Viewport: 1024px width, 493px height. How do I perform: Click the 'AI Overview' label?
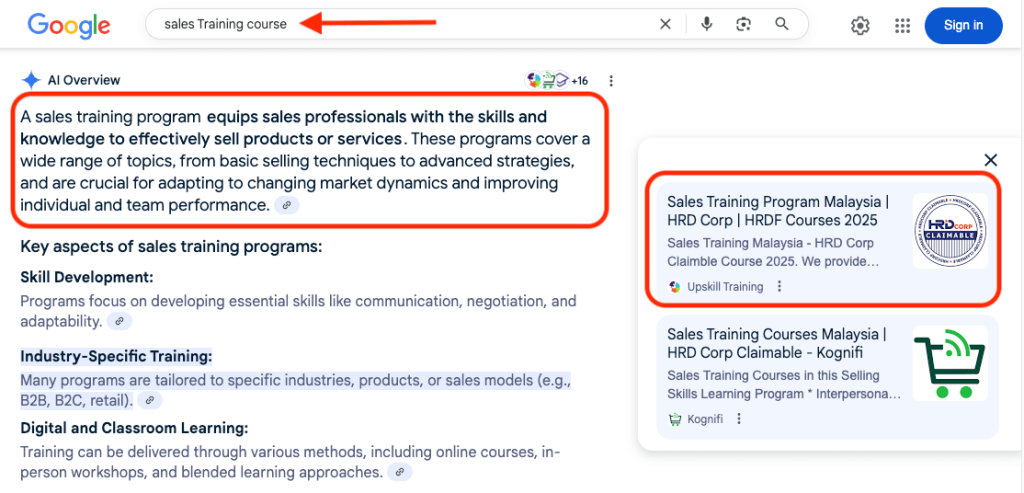pyautogui.click(x=84, y=80)
